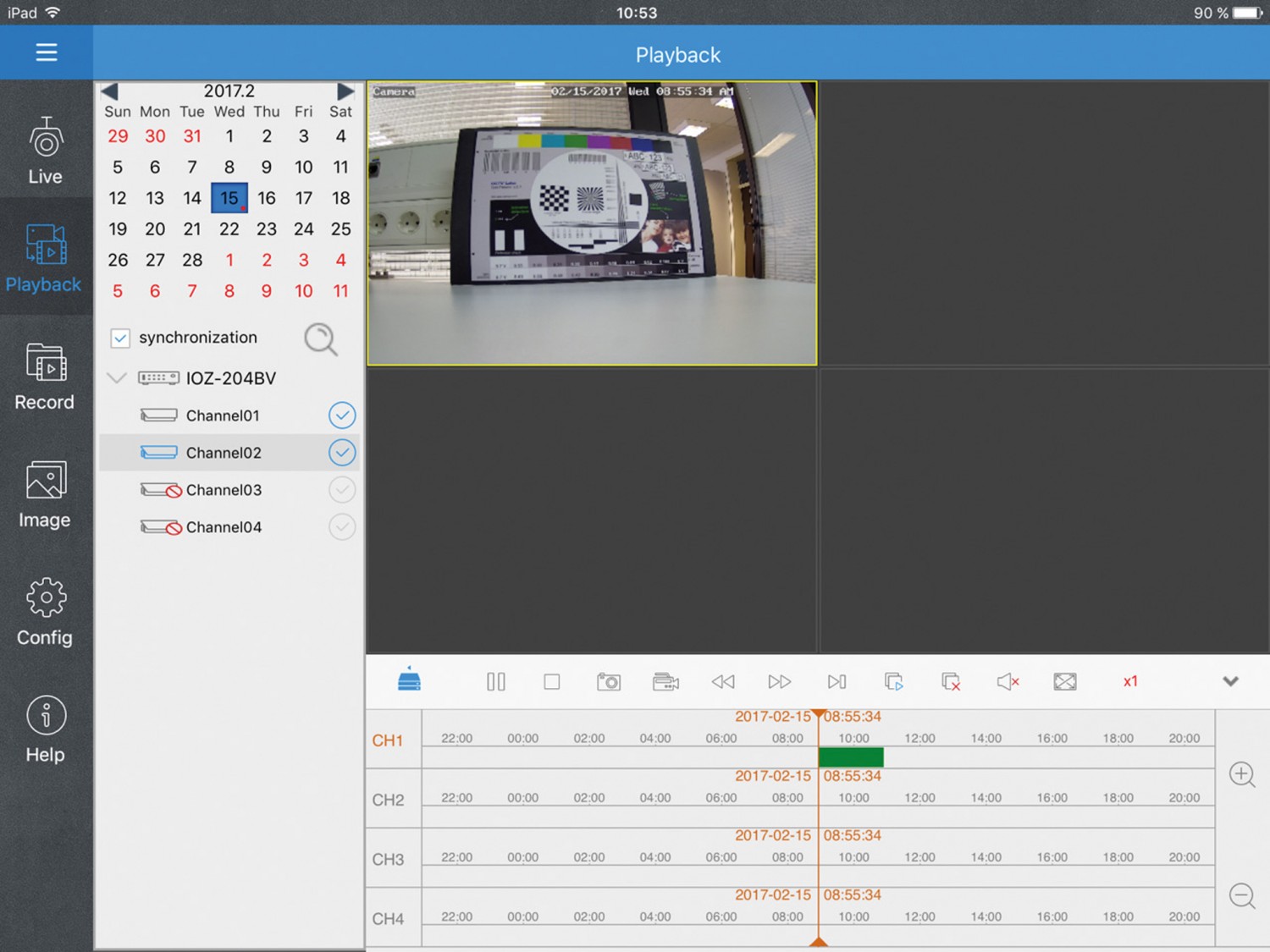The image size is (1270, 952).
Task: Select the CH2 timeline label
Action: pyautogui.click(x=388, y=800)
